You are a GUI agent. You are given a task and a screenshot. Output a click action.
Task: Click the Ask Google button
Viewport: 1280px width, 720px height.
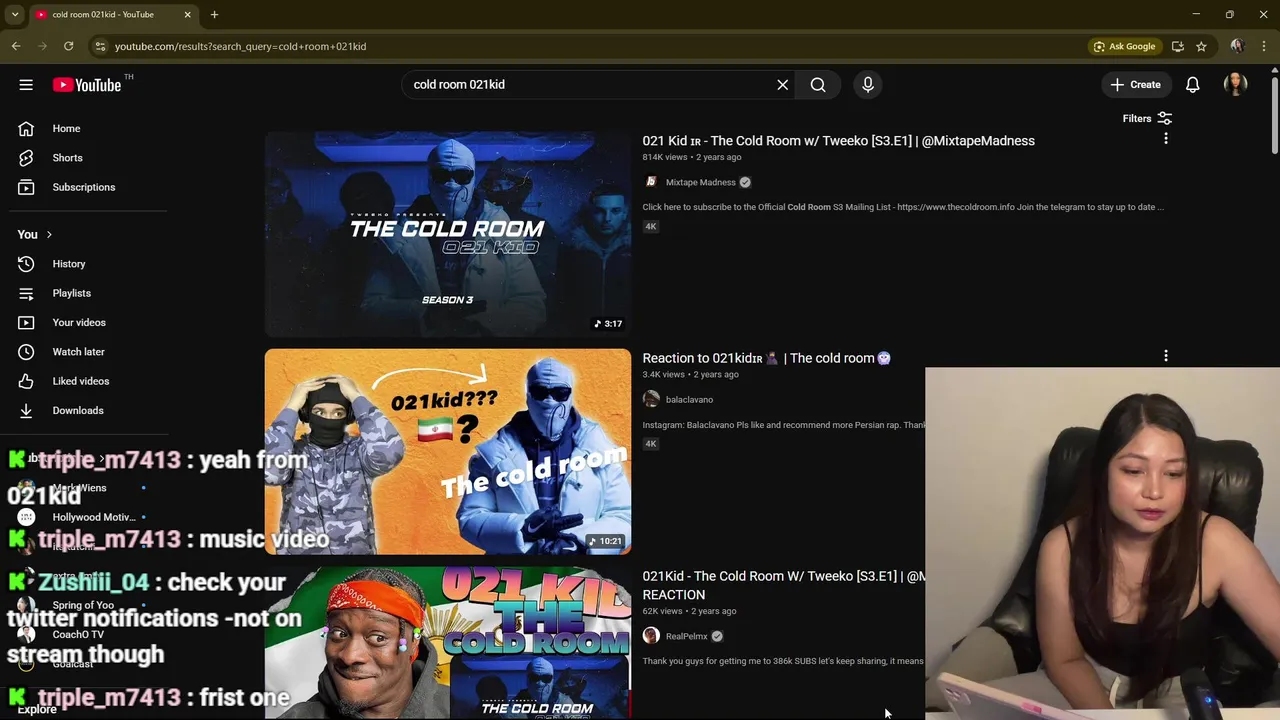(x=1125, y=46)
